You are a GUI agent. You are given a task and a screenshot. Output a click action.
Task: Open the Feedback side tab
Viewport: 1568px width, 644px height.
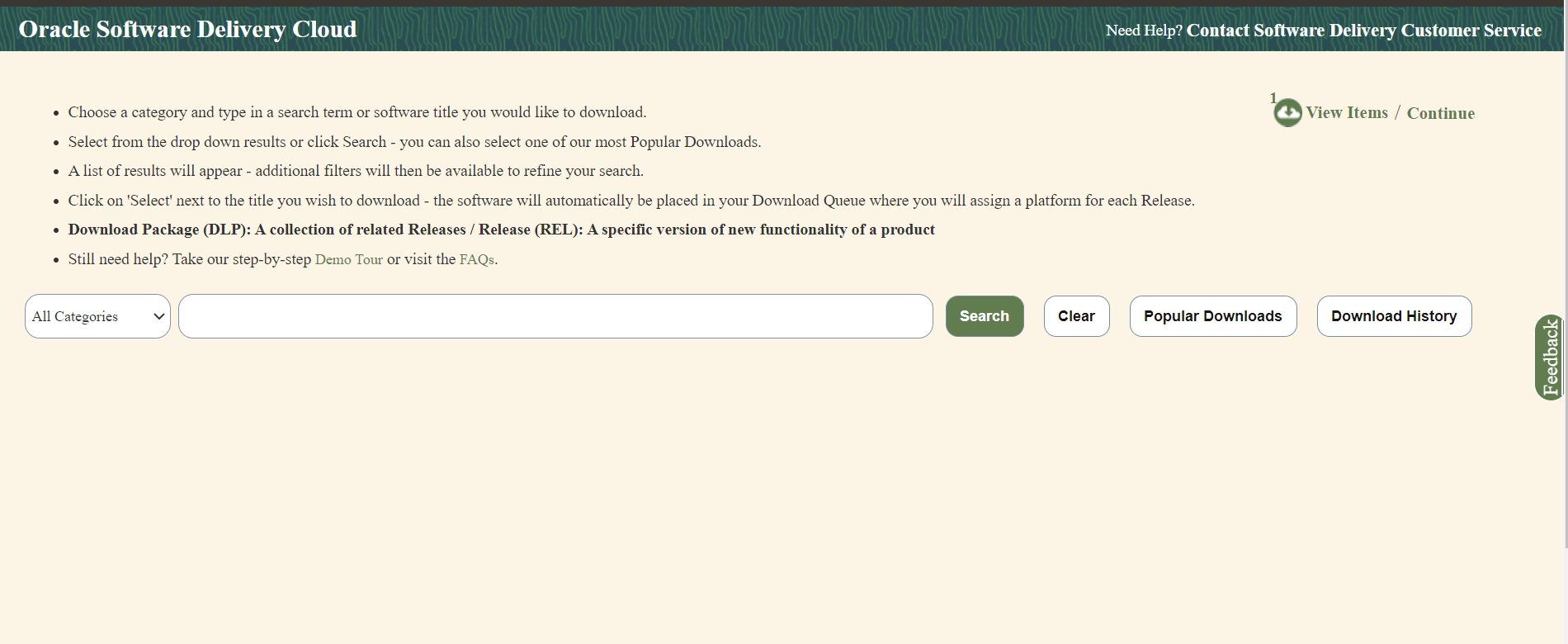click(1549, 358)
